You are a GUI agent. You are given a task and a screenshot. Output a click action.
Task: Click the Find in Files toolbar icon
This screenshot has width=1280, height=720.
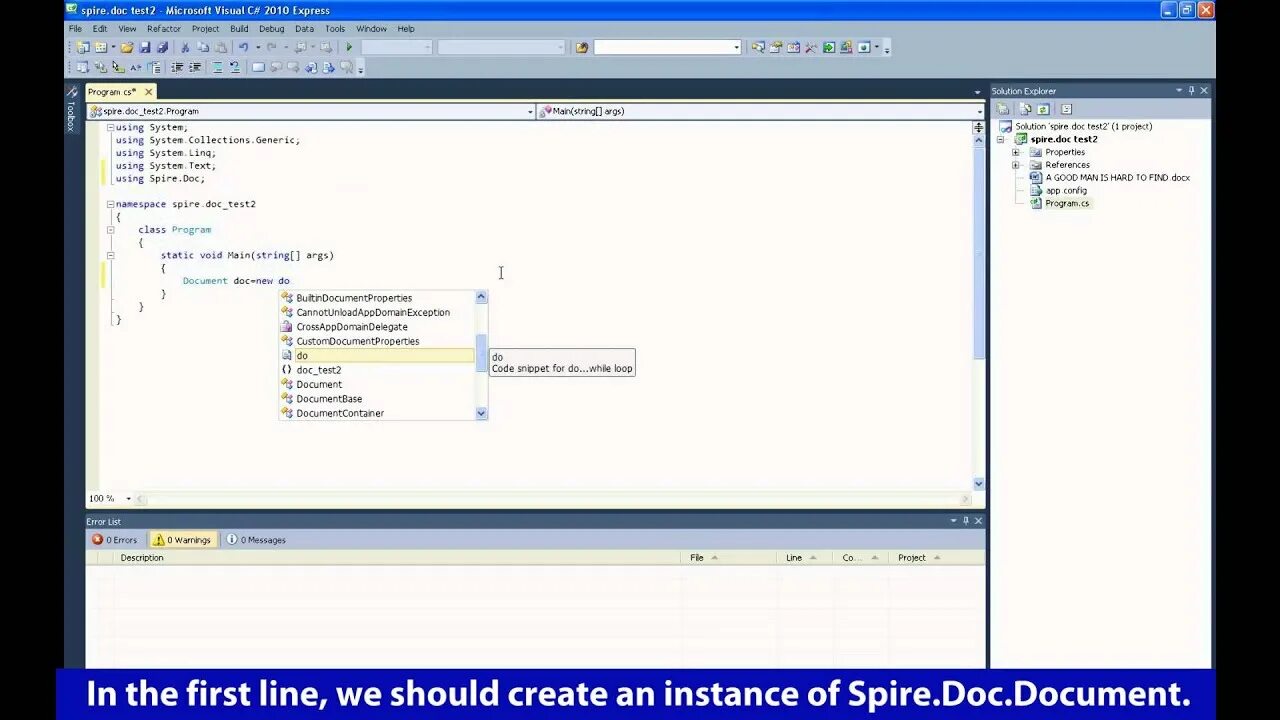(582, 47)
